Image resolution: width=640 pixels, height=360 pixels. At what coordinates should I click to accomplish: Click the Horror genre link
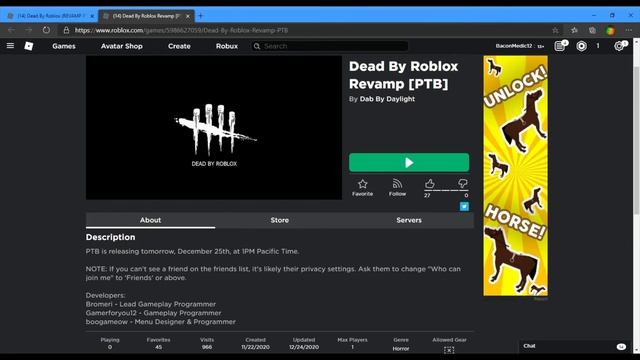pyautogui.click(x=401, y=349)
